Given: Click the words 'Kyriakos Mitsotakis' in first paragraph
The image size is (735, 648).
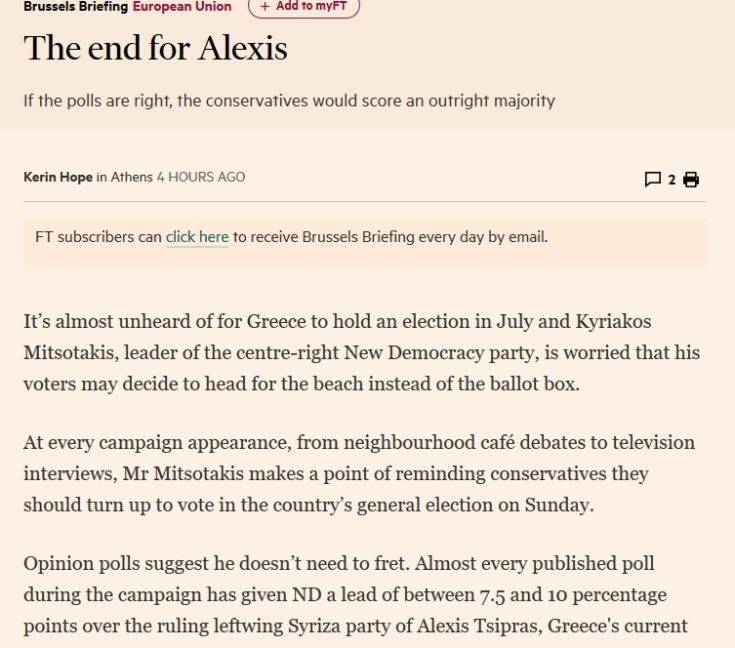Looking at the screenshot, I should click(x=338, y=337).
